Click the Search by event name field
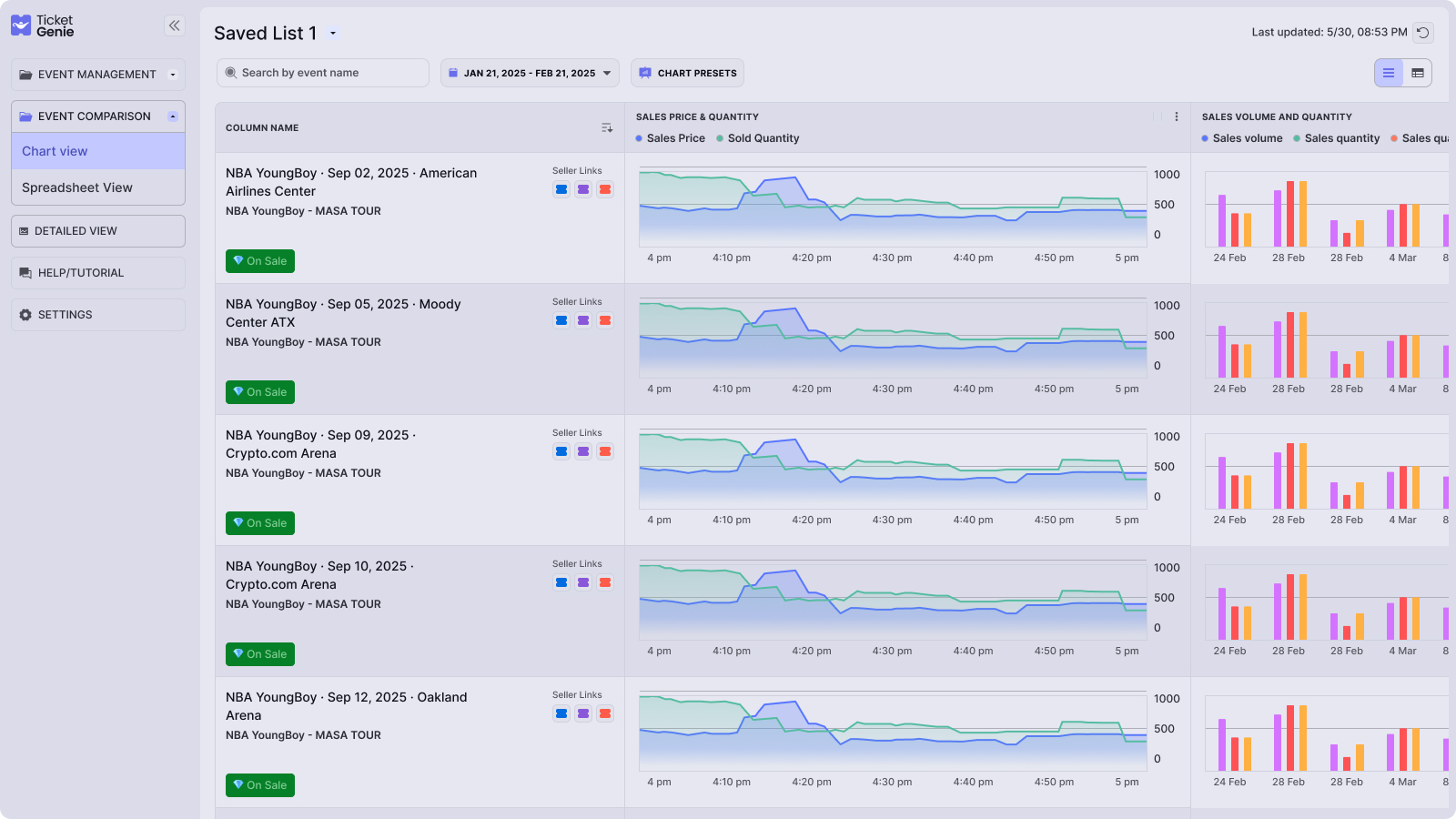 [x=322, y=73]
